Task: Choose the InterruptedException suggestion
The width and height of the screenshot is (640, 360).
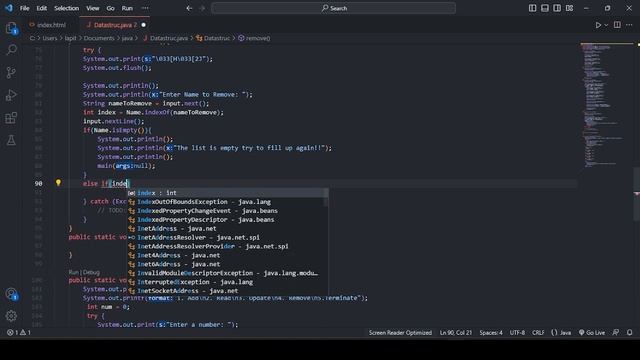Action: [x=227, y=282]
